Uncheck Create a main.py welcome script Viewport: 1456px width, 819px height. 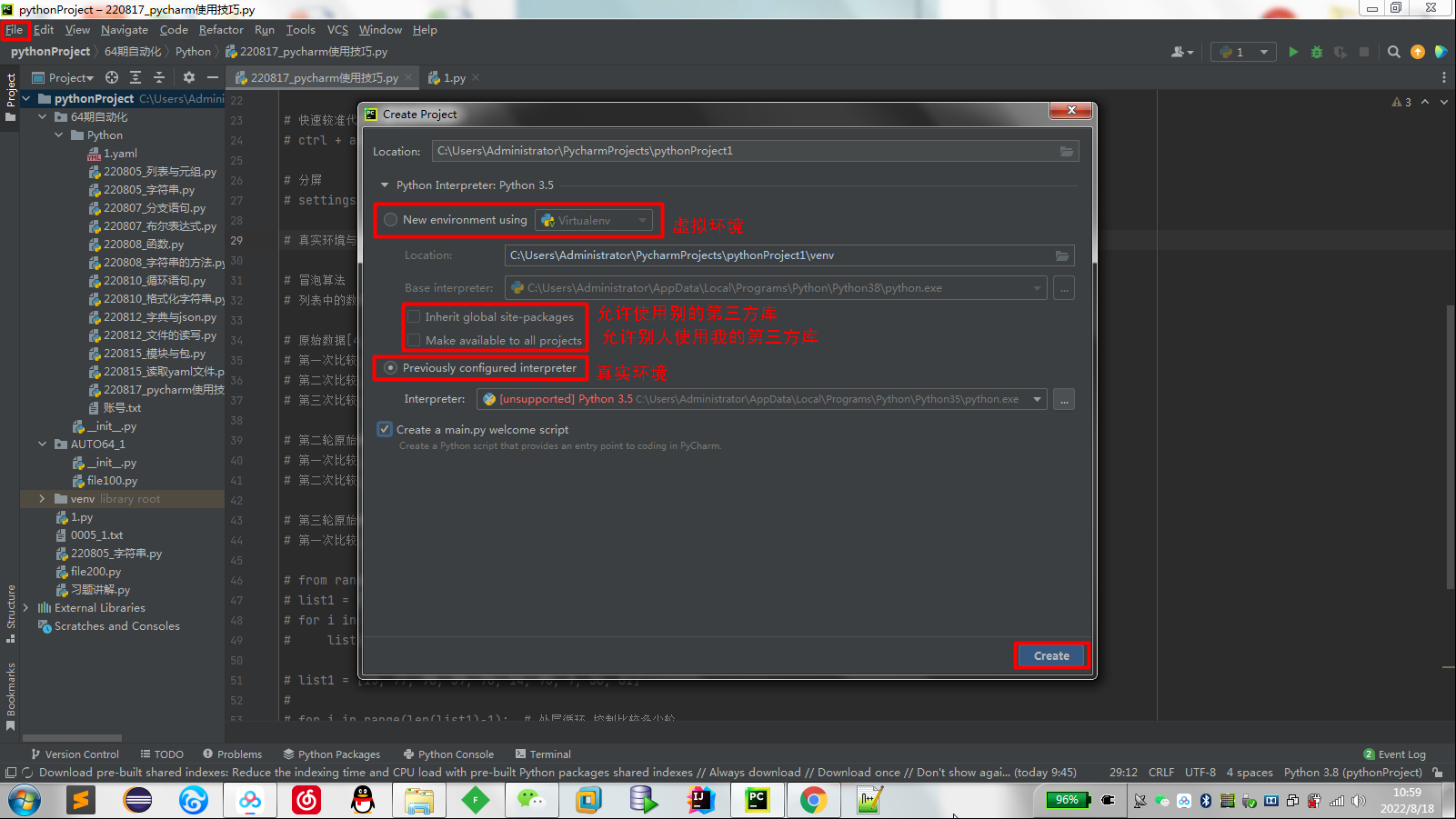pyautogui.click(x=385, y=429)
